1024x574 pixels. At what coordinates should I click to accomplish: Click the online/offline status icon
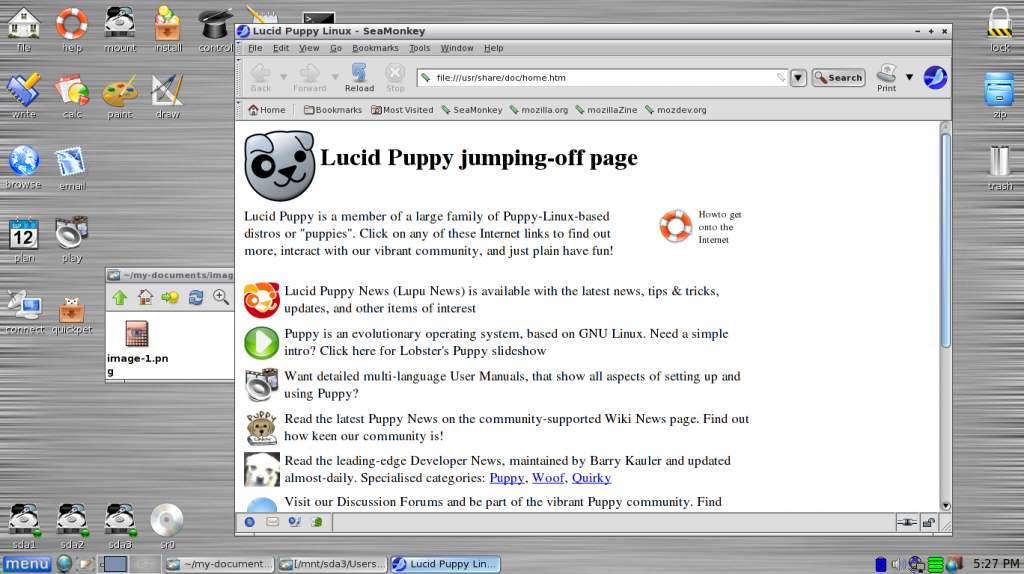(906, 522)
